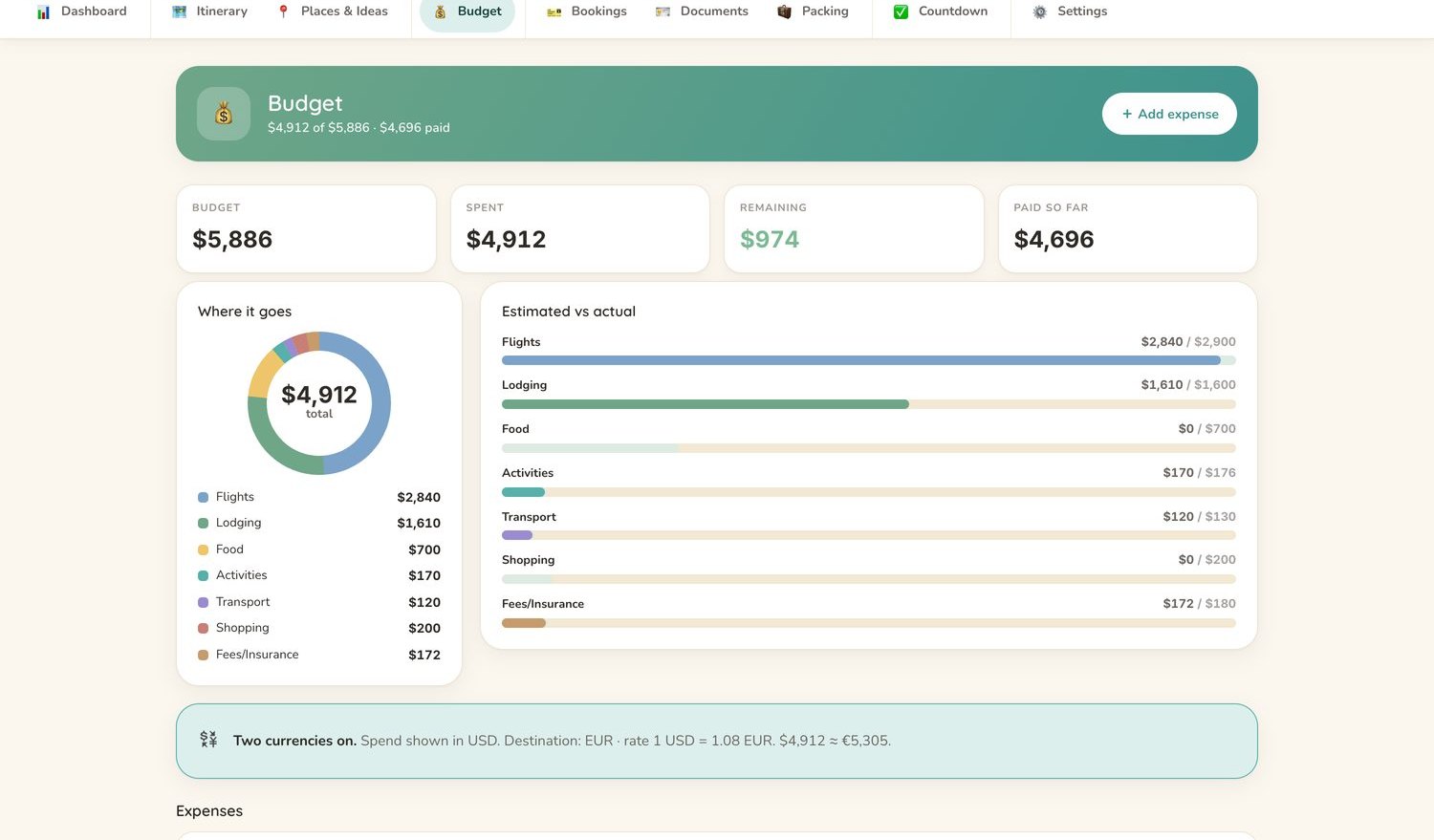
Task: Click the Transport progress bar
Action: [x=869, y=535]
